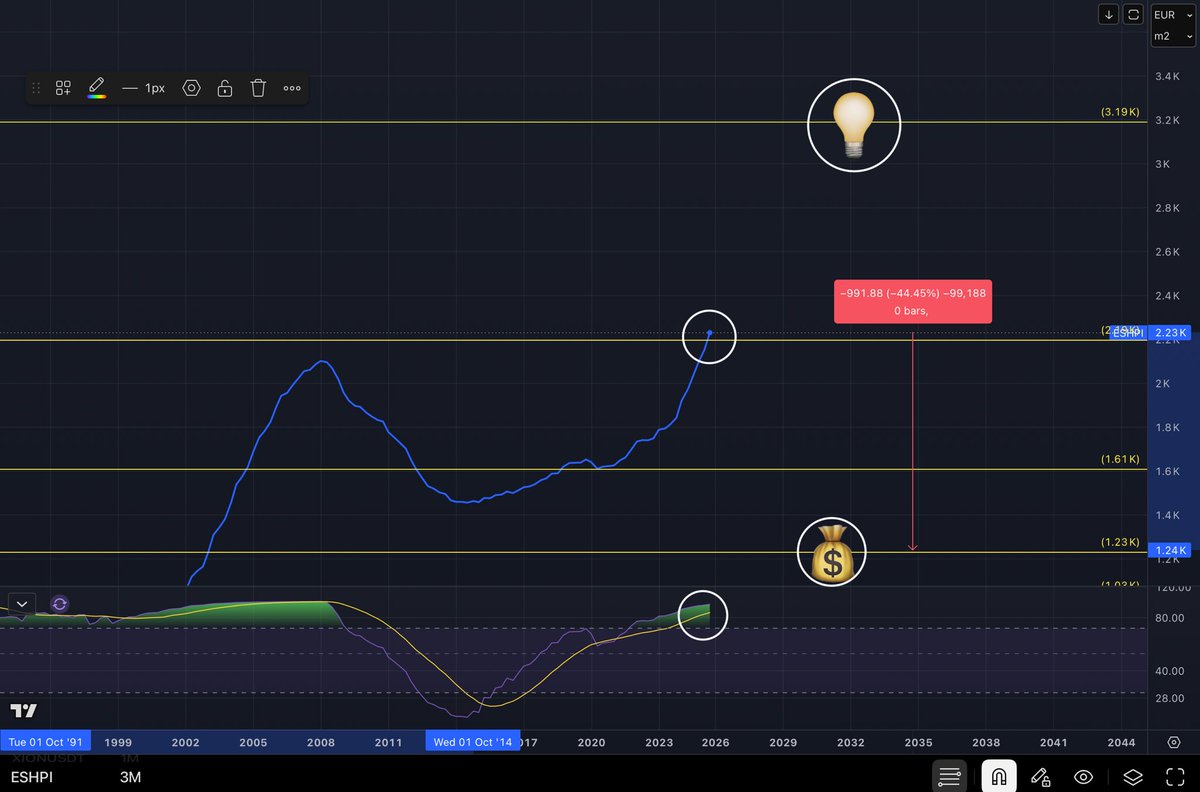Open more options three-dots menu

click(x=292, y=88)
